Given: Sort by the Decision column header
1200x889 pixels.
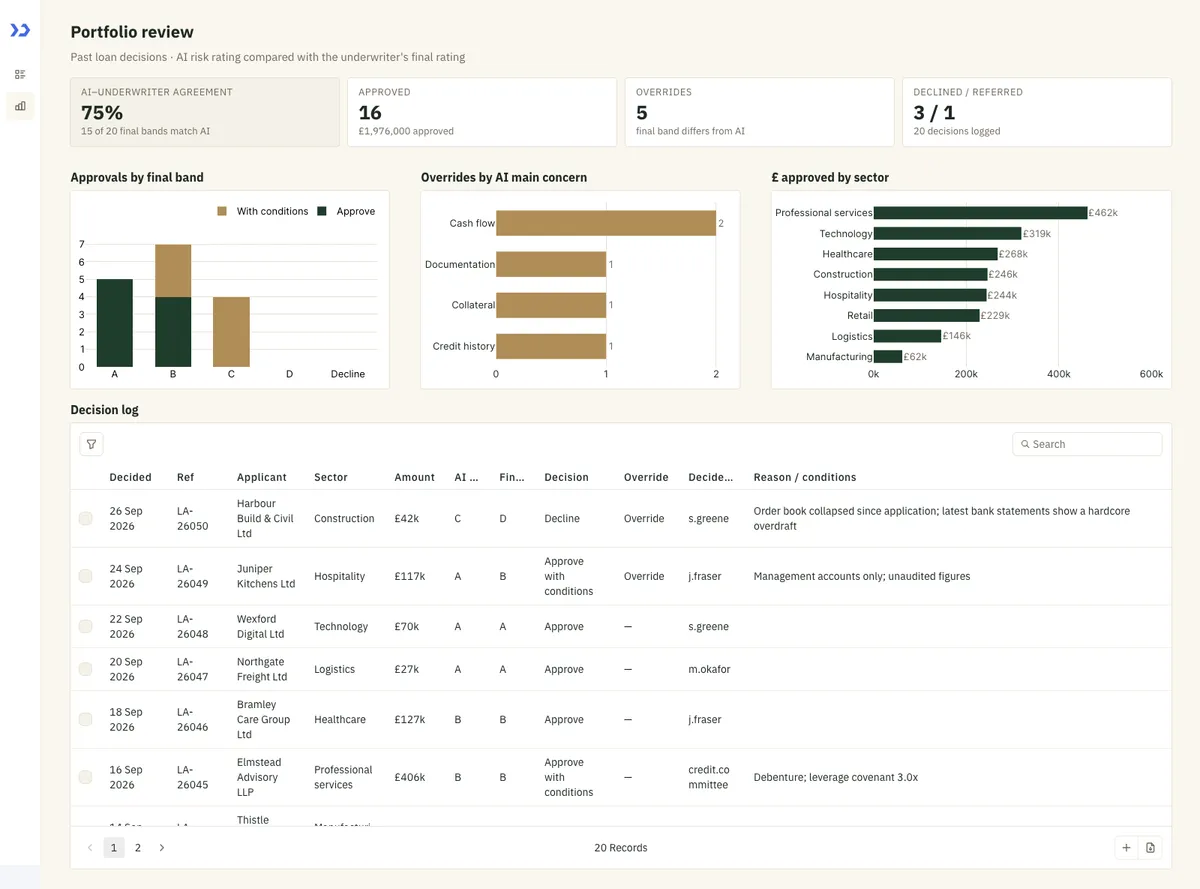Looking at the screenshot, I should [x=567, y=477].
